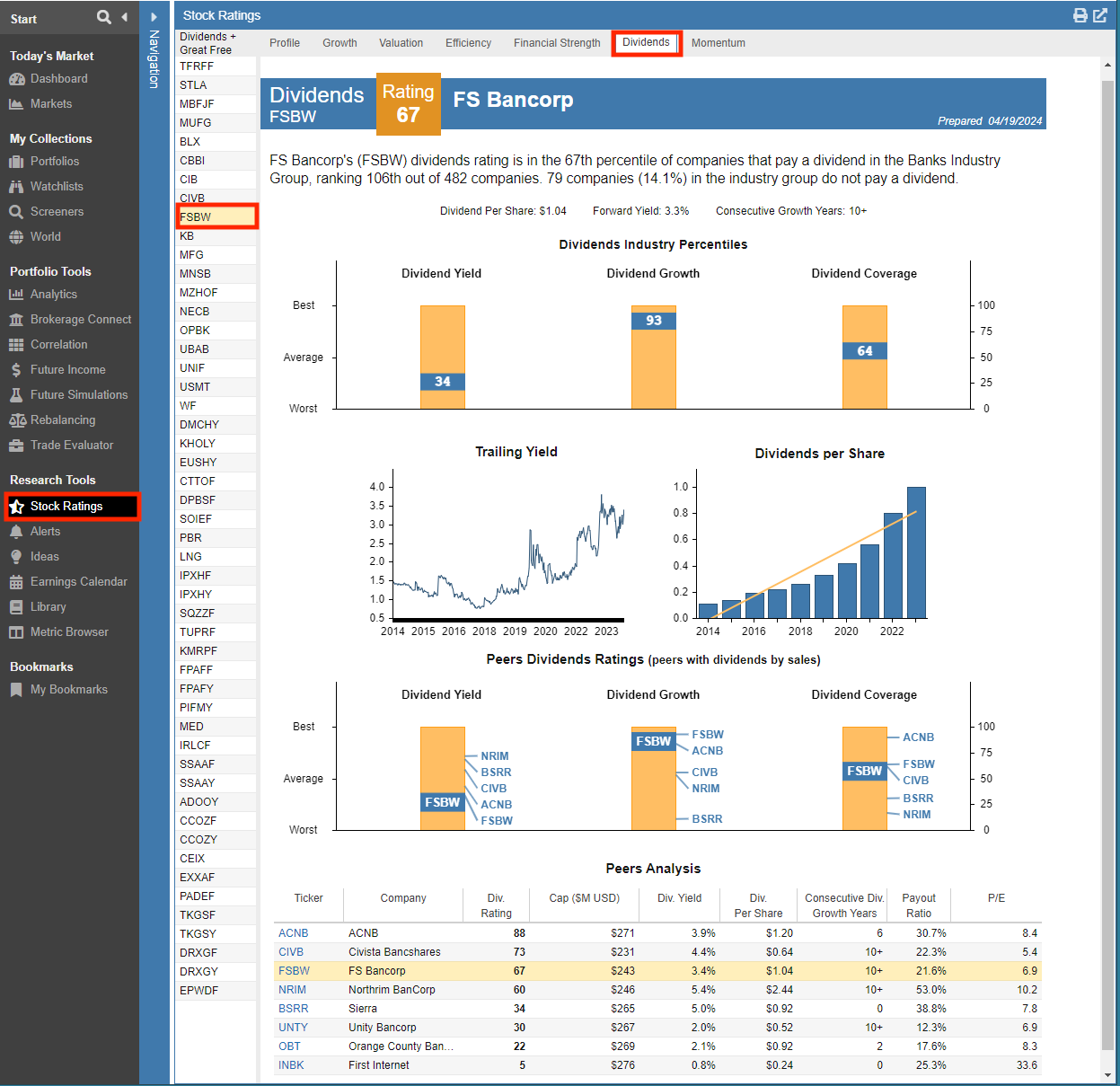Click the Library book icon
This screenshot has width=1120, height=1086.
click(x=16, y=607)
